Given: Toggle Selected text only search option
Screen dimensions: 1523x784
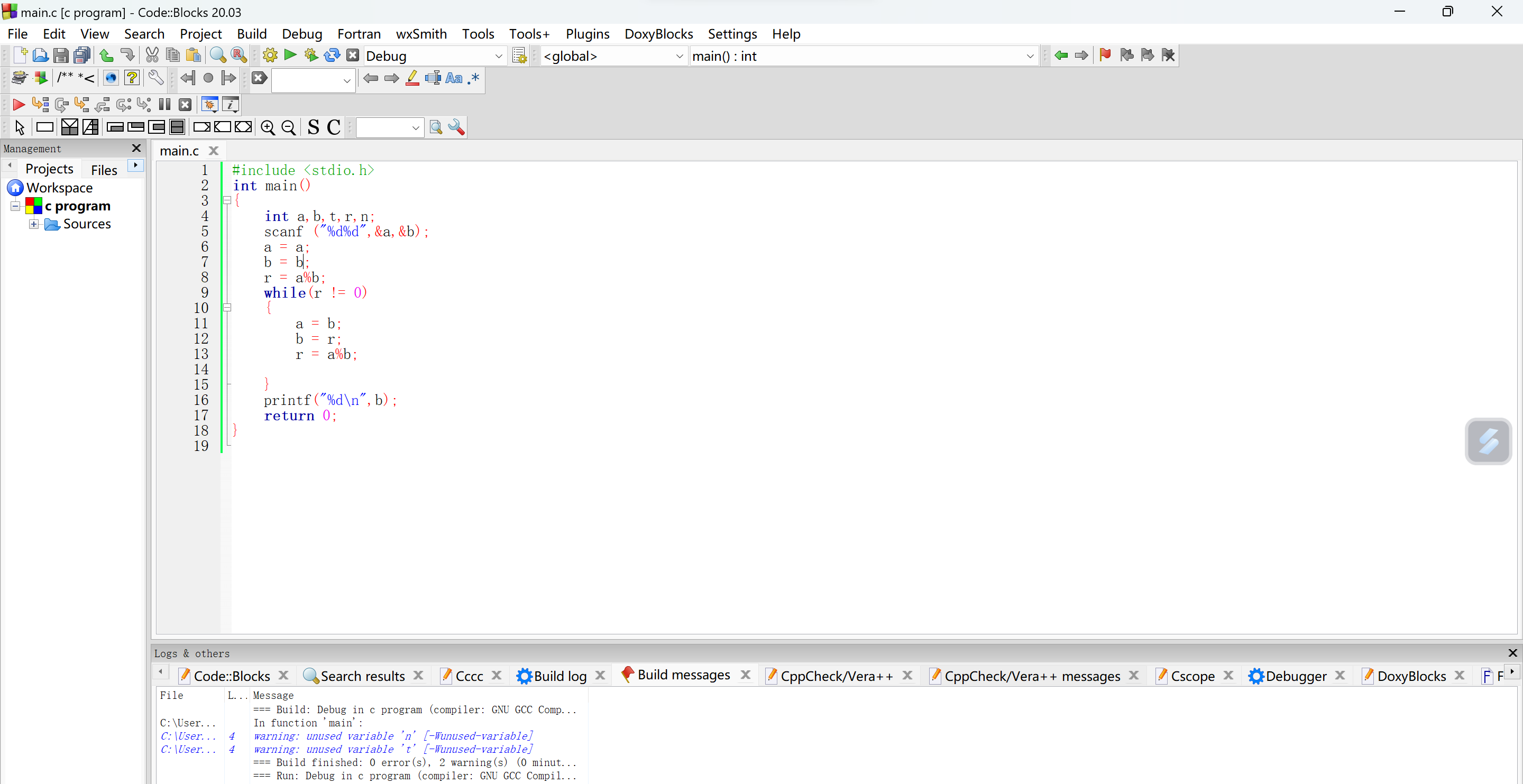Looking at the screenshot, I should 433,78.
